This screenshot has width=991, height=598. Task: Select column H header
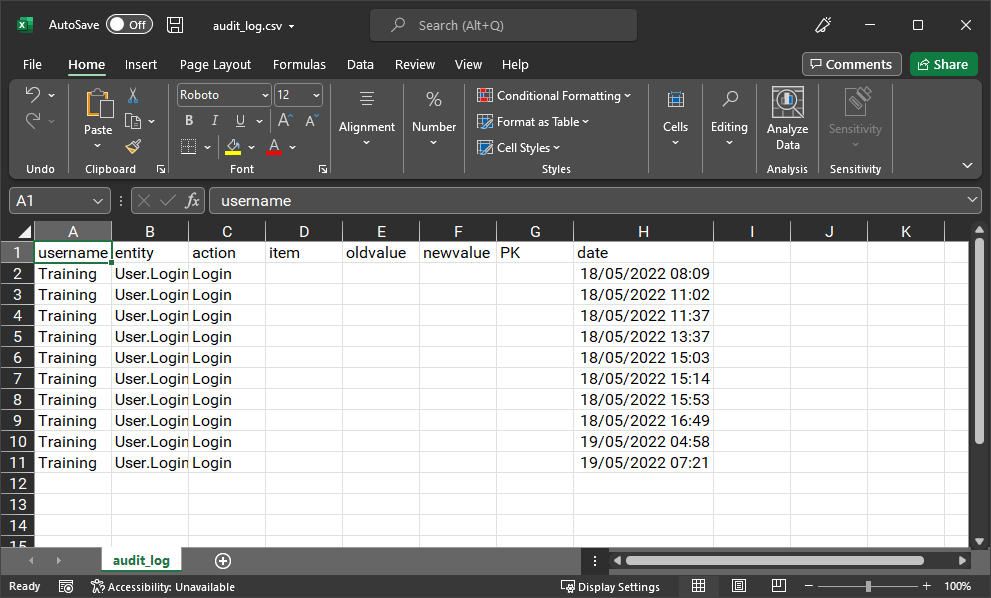tap(643, 231)
